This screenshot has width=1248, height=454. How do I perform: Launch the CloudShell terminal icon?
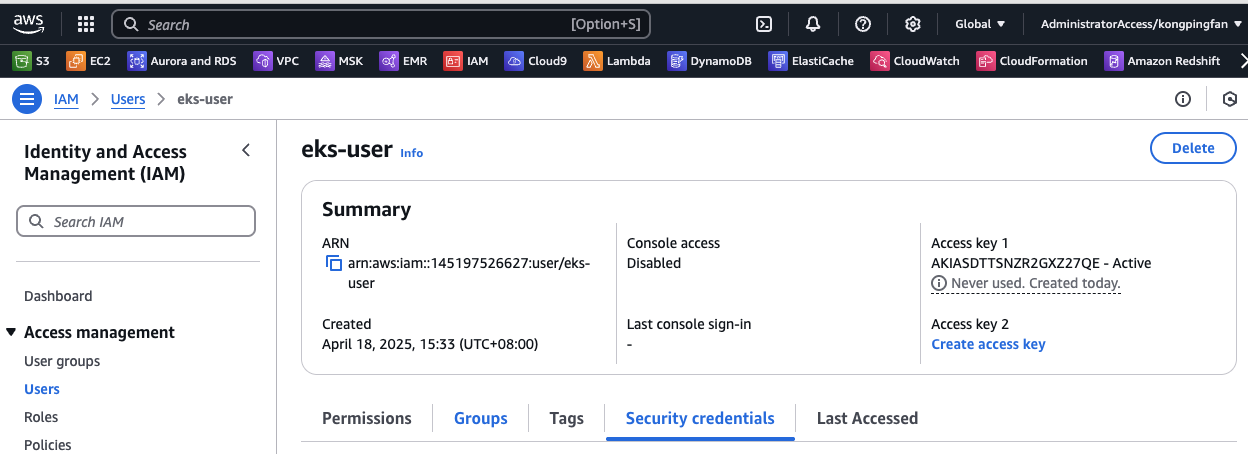(764, 24)
